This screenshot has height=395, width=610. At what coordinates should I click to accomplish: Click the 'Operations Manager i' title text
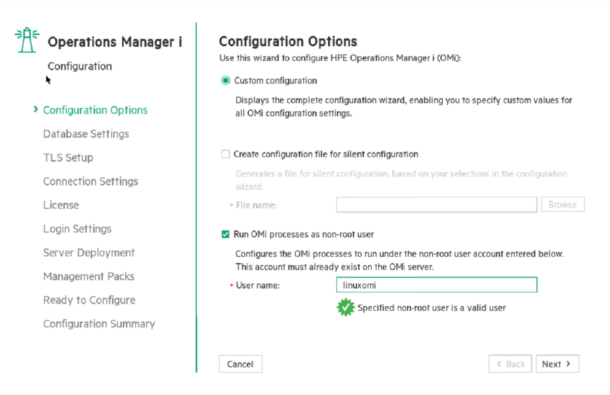tap(115, 42)
